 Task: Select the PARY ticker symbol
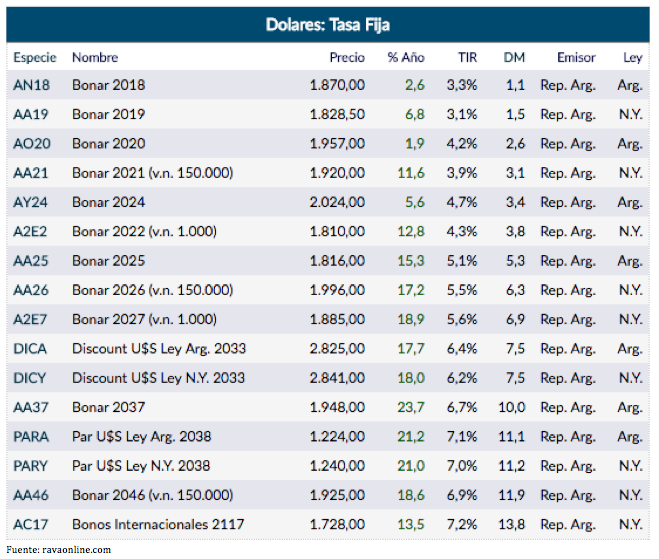pos(31,466)
